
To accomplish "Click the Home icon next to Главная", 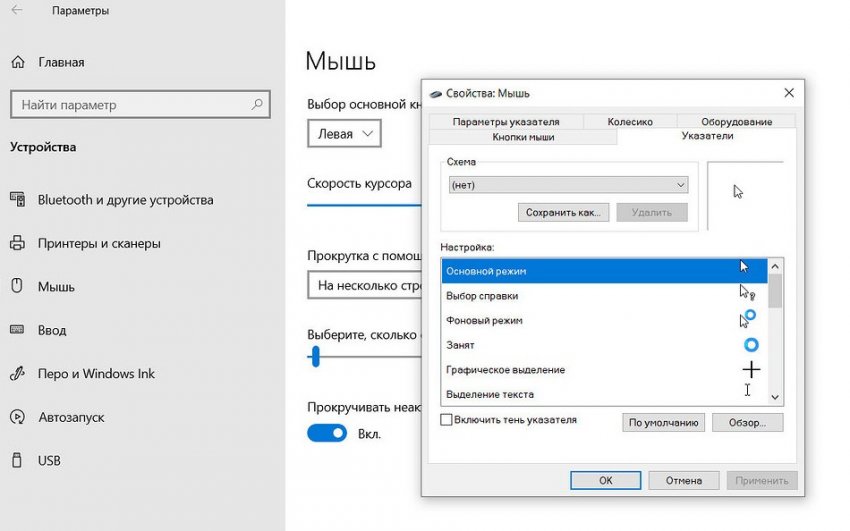I will click(17, 61).
